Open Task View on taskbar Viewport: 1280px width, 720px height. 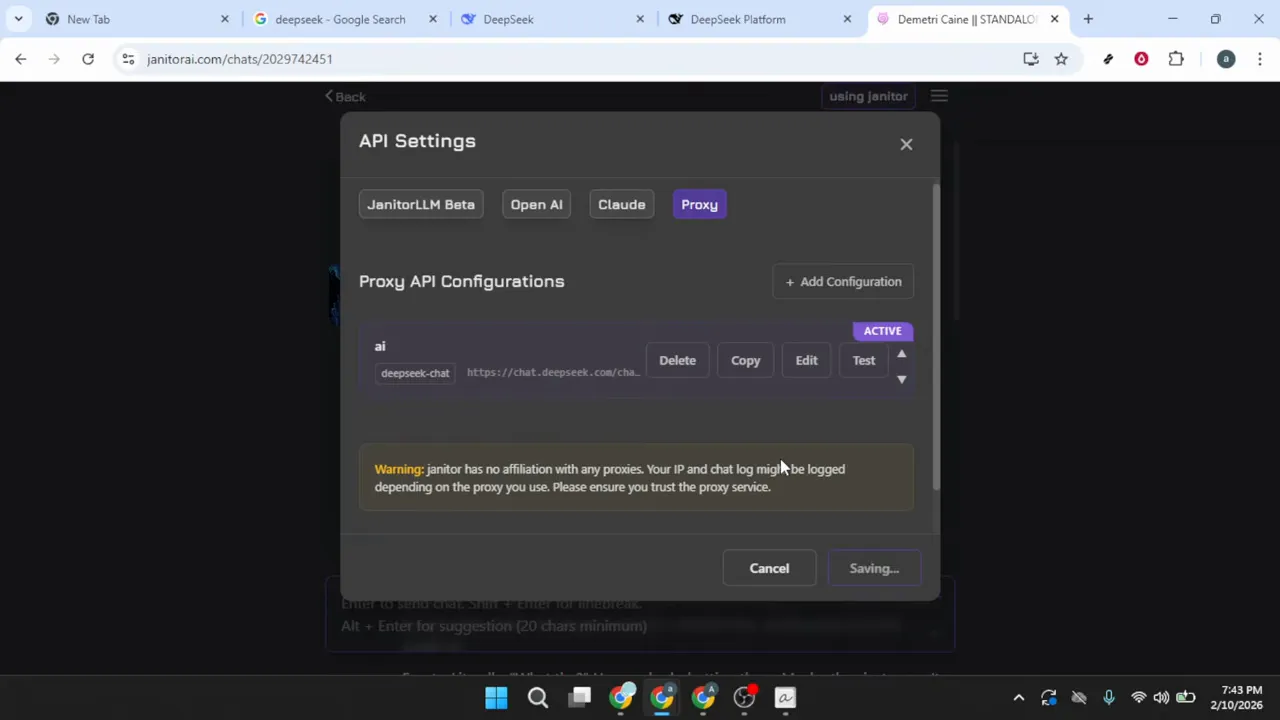(x=580, y=698)
